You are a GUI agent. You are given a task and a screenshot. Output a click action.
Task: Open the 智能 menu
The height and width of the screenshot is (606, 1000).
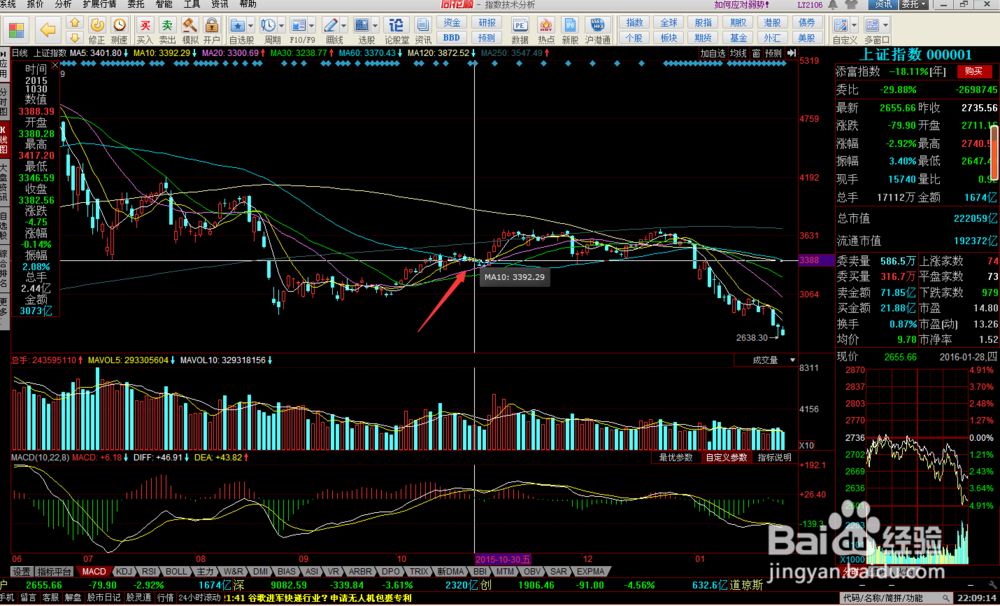164,4
